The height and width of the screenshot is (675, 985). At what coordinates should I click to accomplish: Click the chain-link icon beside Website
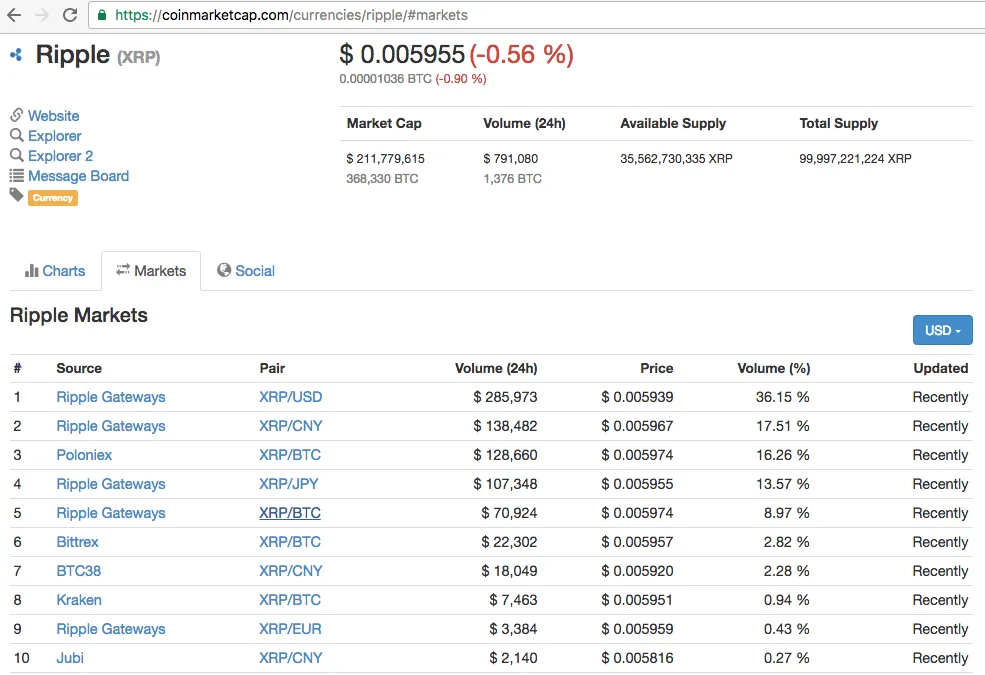pyautogui.click(x=17, y=115)
